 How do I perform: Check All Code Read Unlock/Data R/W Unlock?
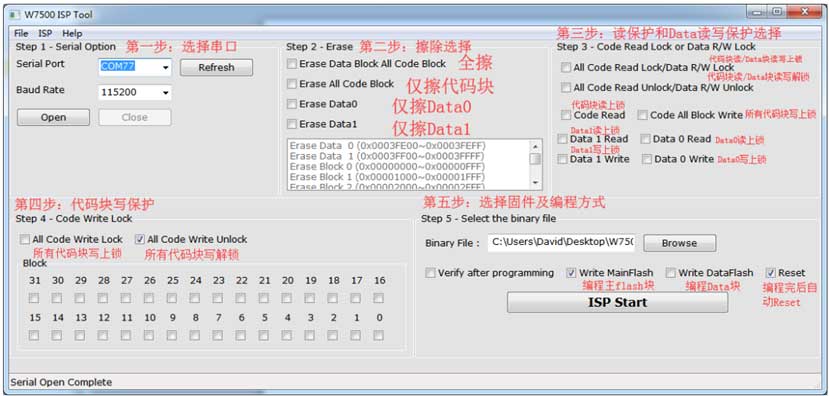pyautogui.click(x=566, y=88)
